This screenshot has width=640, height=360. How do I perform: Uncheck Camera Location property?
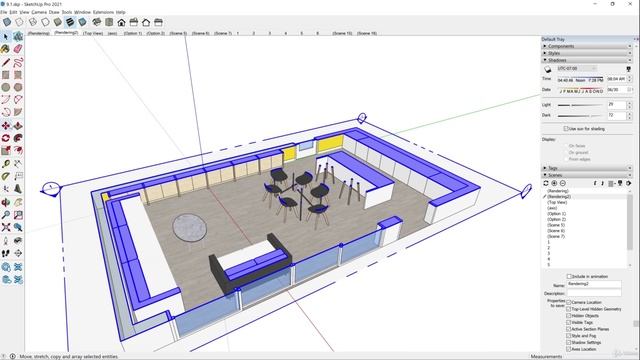569,302
